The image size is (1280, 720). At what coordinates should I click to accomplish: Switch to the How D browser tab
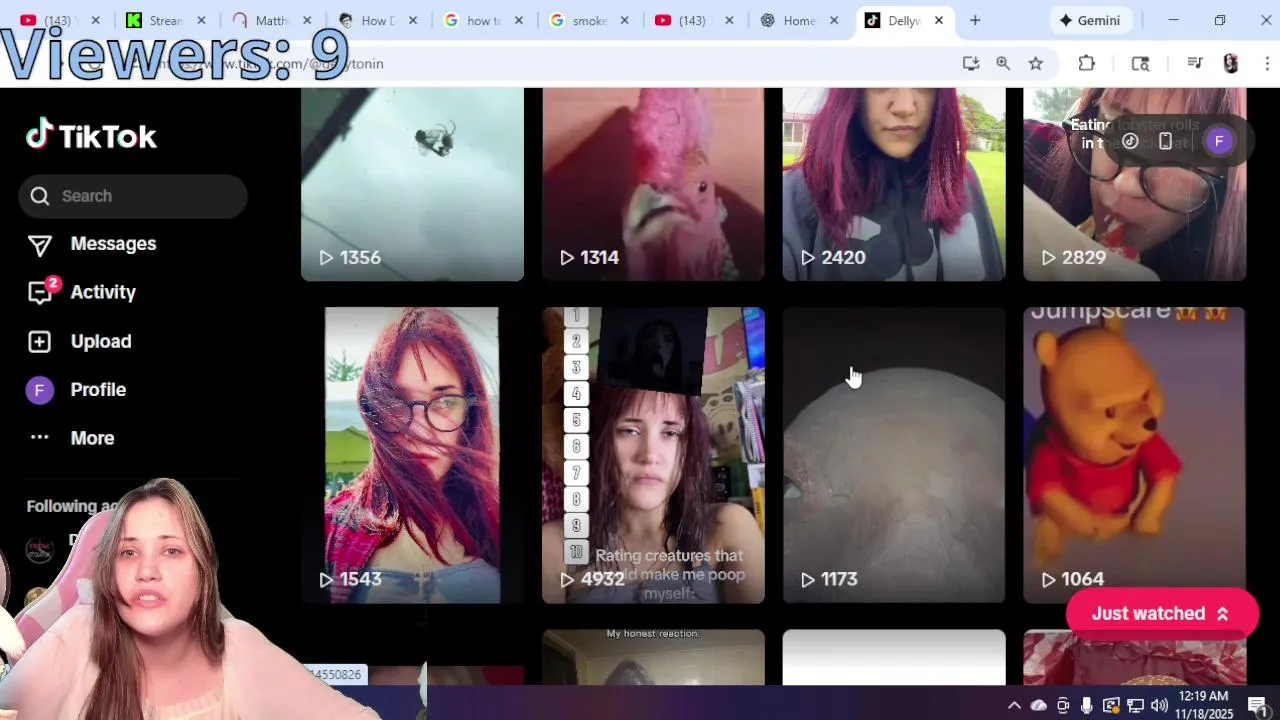pos(376,20)
